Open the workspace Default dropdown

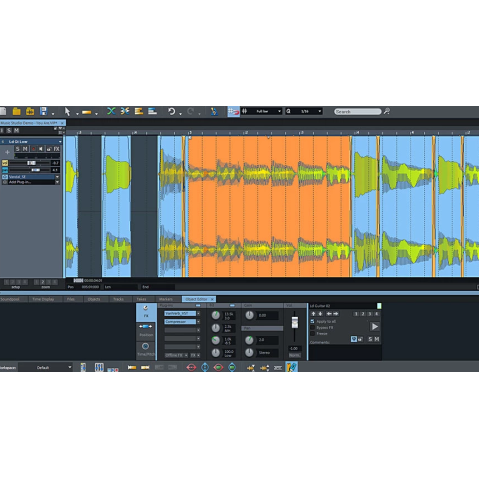point(45,367)
